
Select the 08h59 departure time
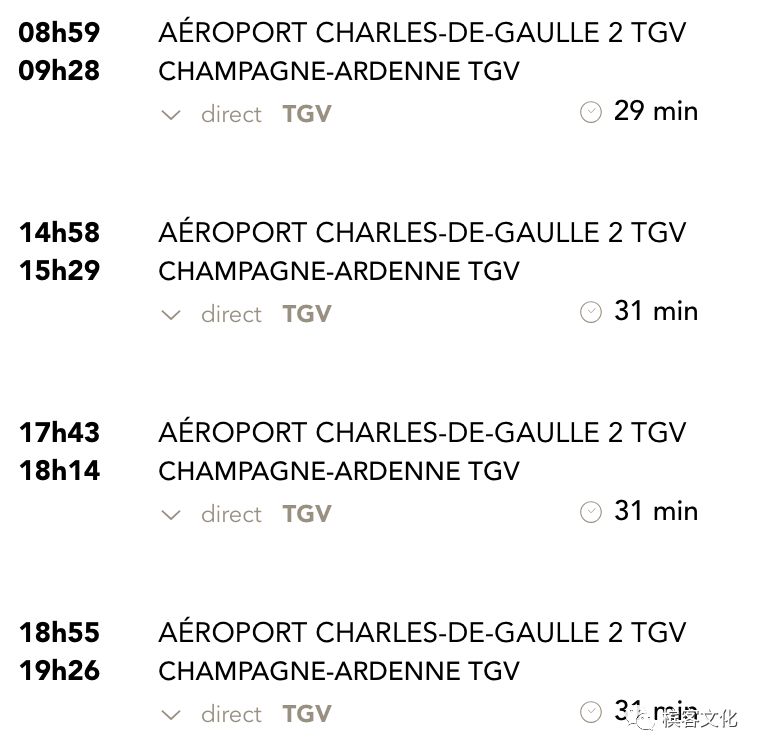(59, 33)
